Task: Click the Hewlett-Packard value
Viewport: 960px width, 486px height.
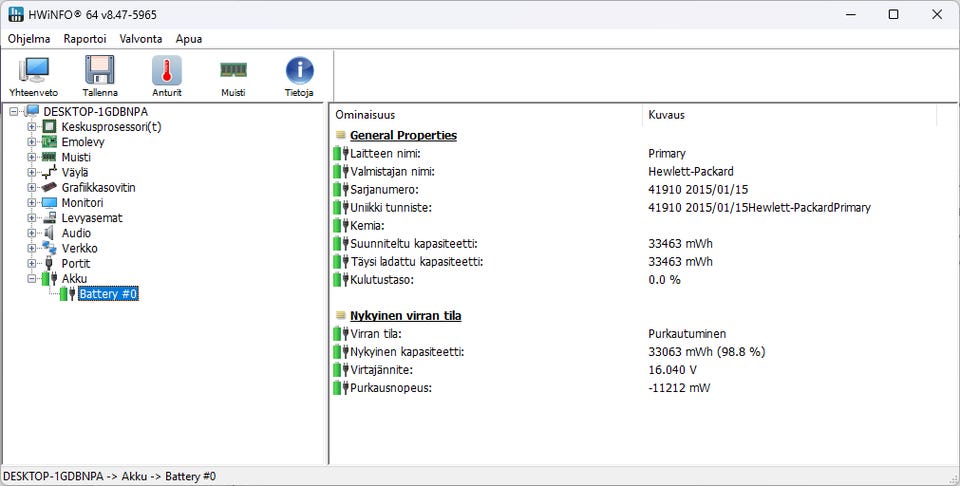Action: click(x=691, y=172)
